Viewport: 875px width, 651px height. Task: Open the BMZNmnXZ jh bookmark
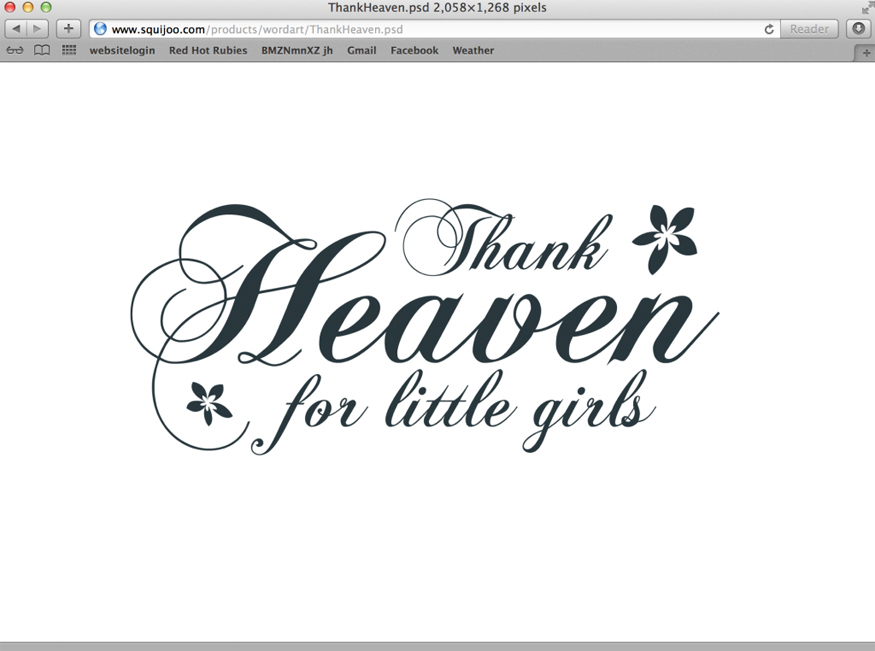pos(297,50)
